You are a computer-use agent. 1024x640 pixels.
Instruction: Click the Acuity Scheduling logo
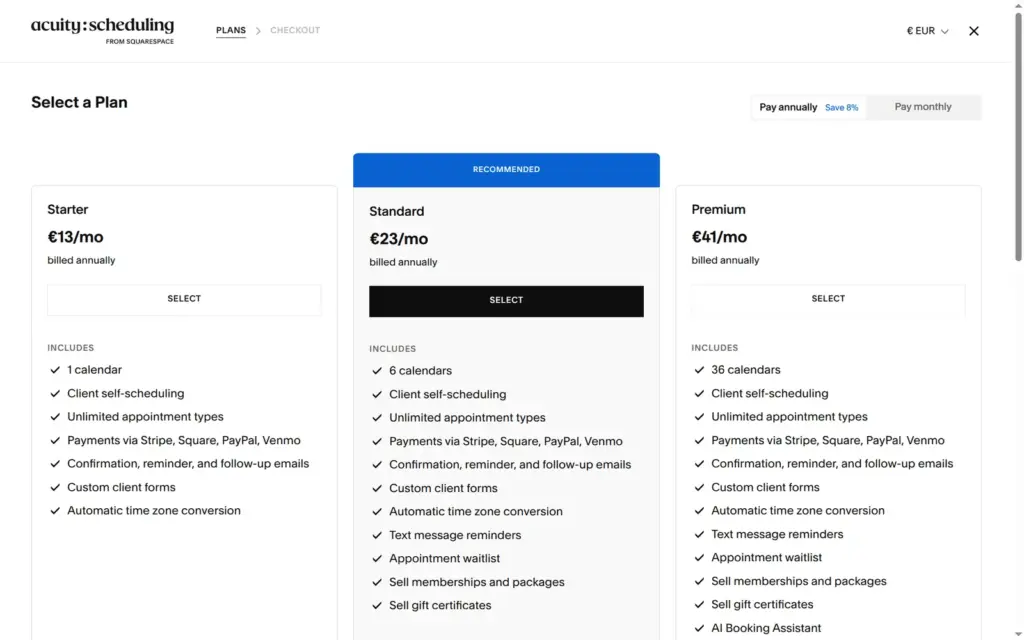click(103, 31)
